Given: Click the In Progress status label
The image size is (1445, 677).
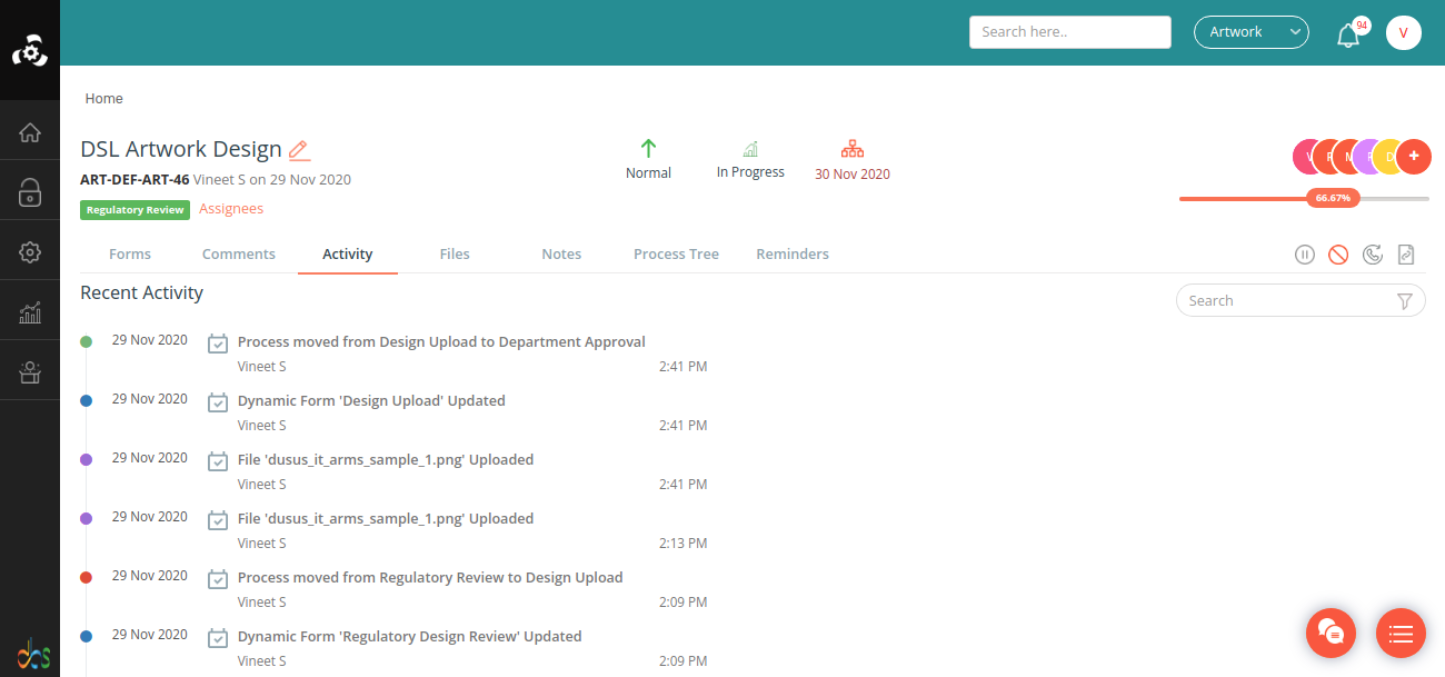Looking at the screenshot, I should 750,172.
